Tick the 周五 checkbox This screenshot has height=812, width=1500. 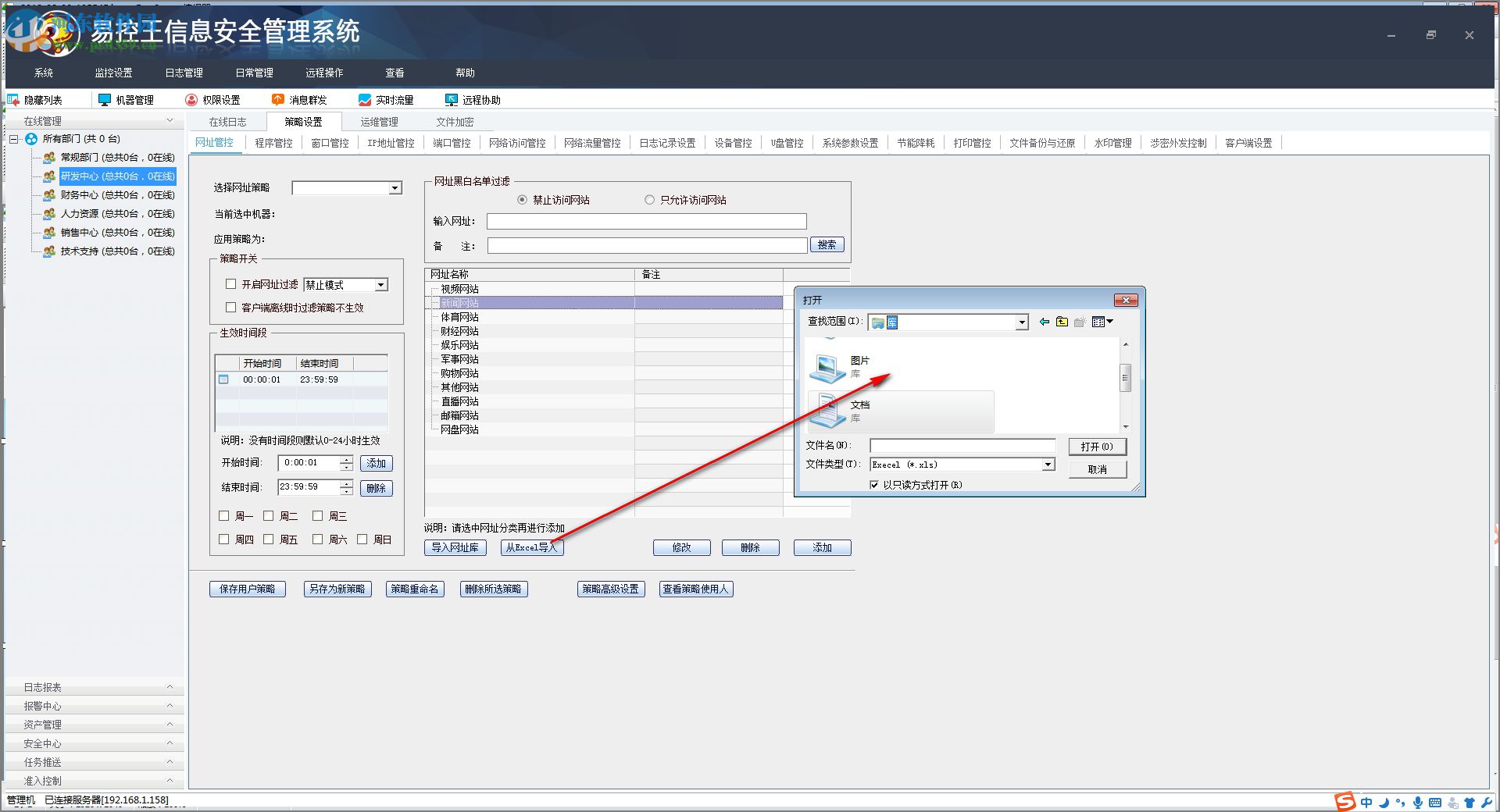coord(269,540)
